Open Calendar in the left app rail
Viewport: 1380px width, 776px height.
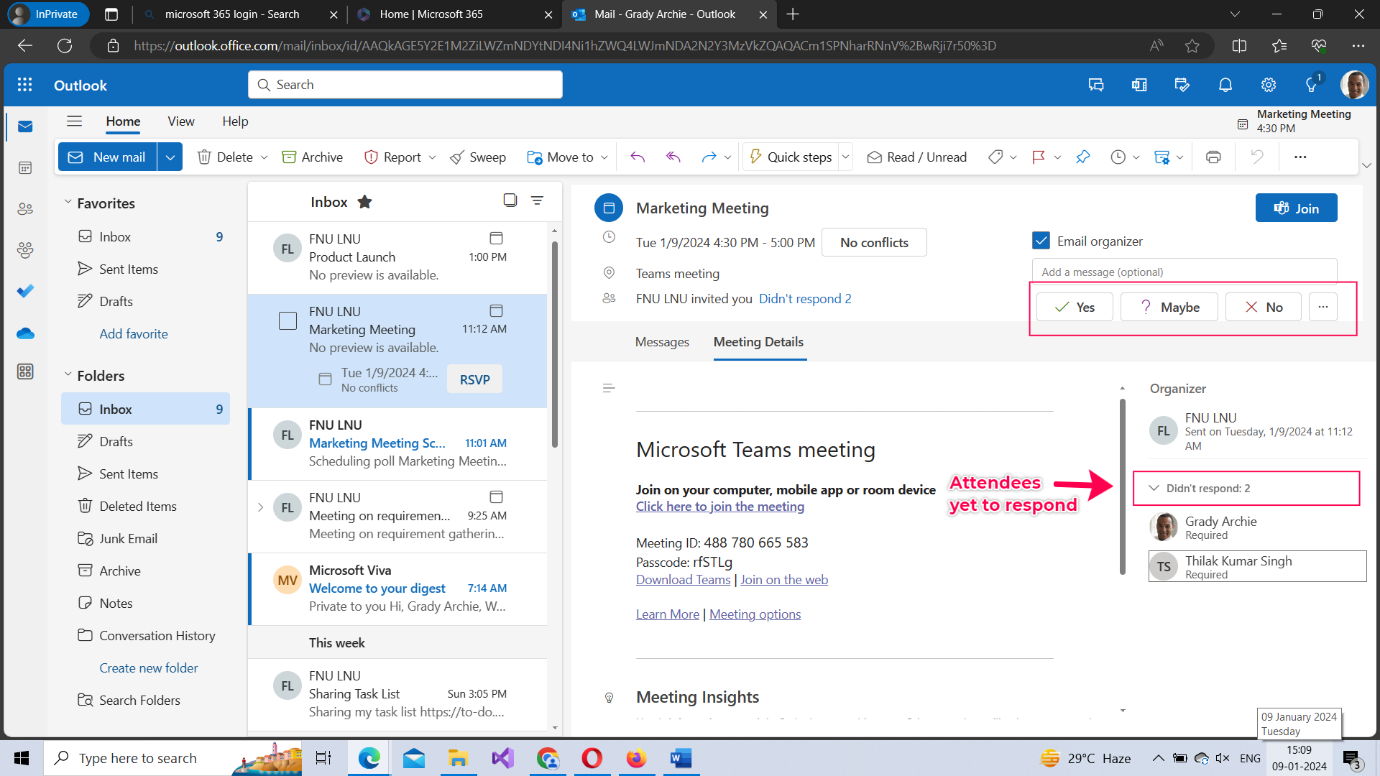click(x=25, y=168)
